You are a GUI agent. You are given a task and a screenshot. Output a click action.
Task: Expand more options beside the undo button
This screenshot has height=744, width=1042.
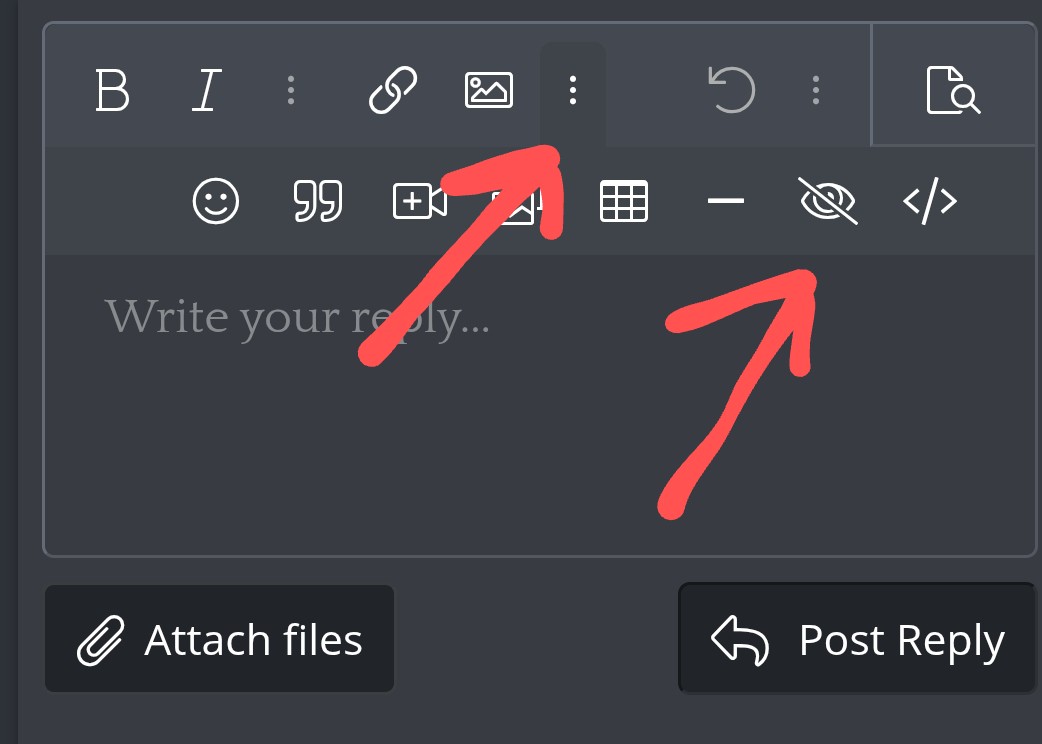point(815,90)
